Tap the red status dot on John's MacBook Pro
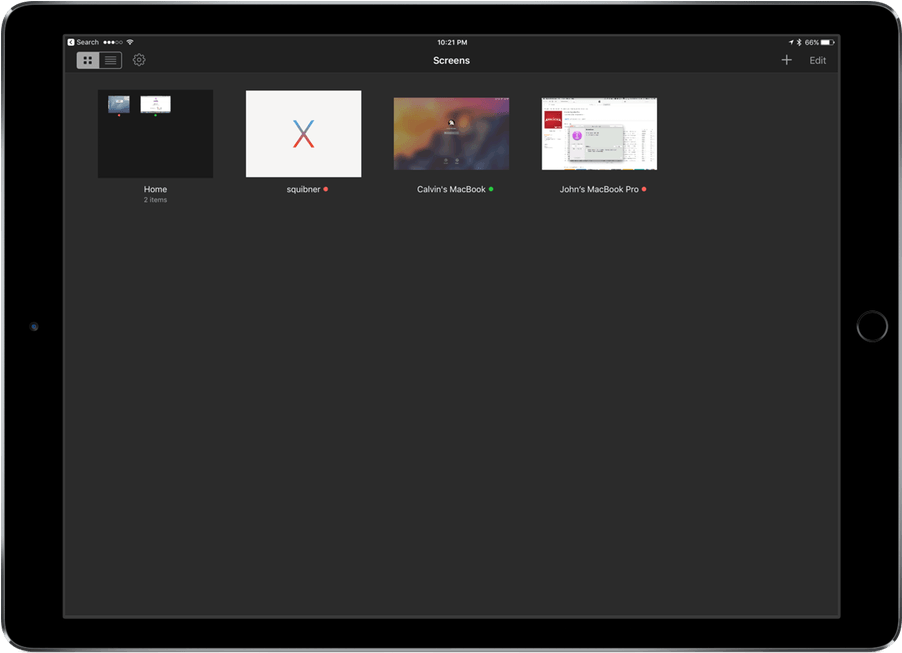 click(646, 189)
